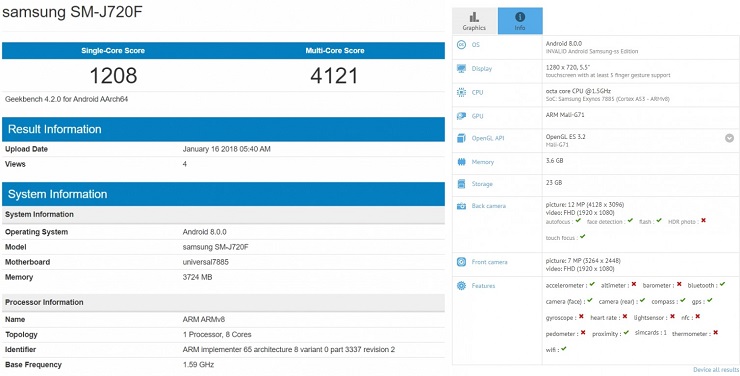Viewport: 740px width, 376px height.
Task: Click the SoC Samsung Exynos 7885 text
Action: point(607,100)
